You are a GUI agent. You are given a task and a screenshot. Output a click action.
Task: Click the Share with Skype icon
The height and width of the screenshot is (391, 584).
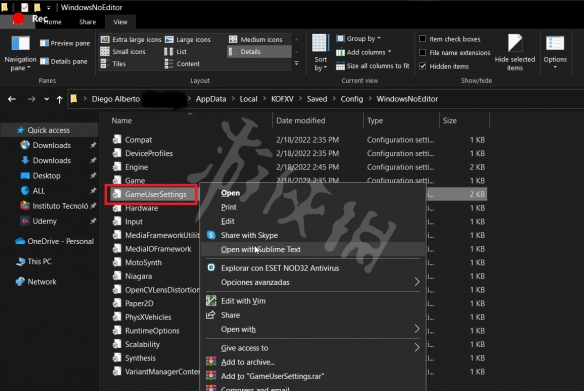pos(211,235)
